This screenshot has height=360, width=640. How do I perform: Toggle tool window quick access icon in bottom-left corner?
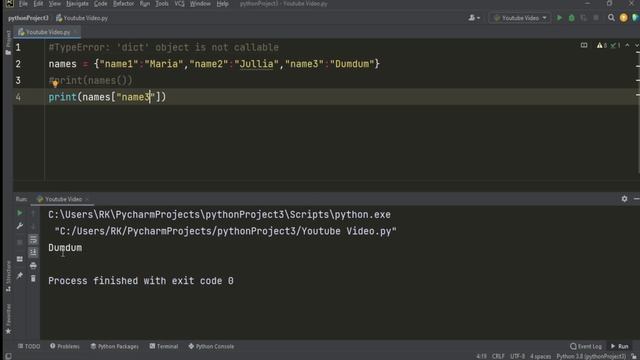[8, 356]
